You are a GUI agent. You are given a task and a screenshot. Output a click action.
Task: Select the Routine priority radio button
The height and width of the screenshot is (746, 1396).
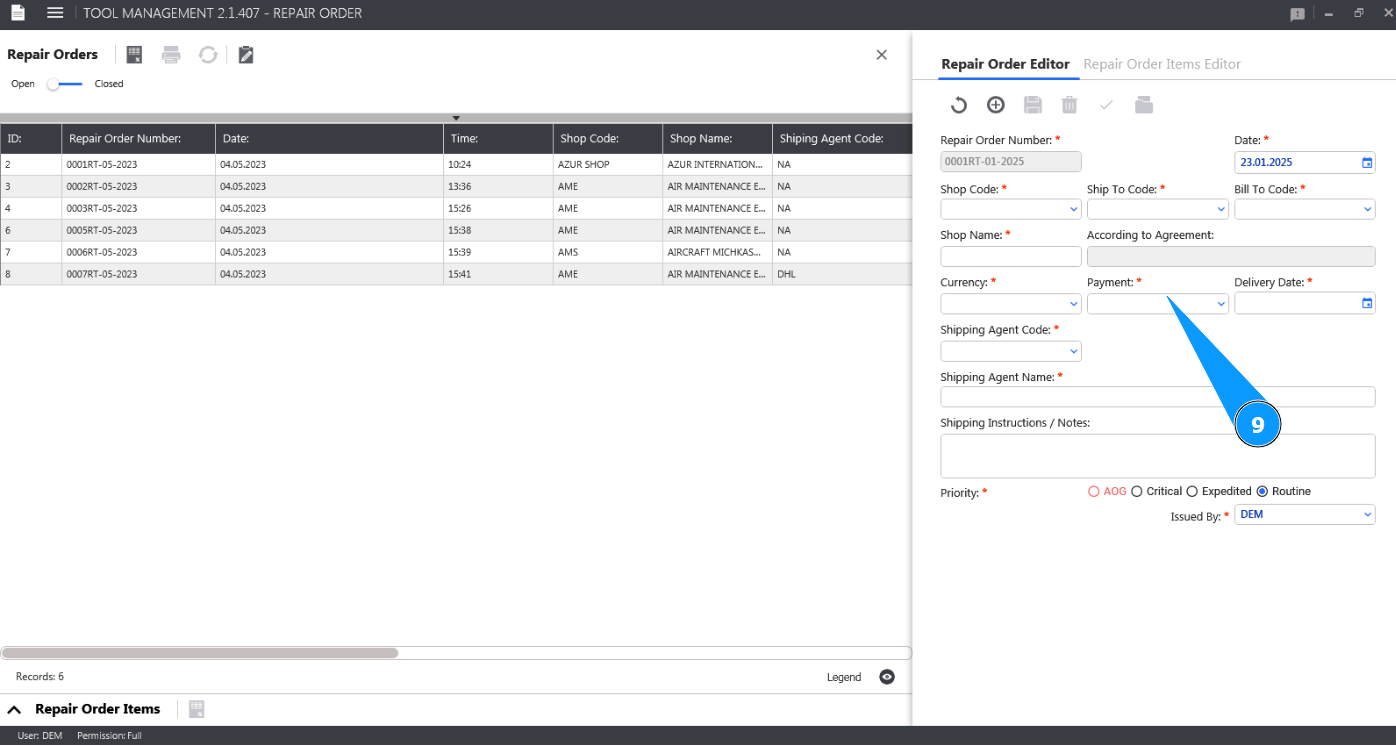coord(1262,491)
